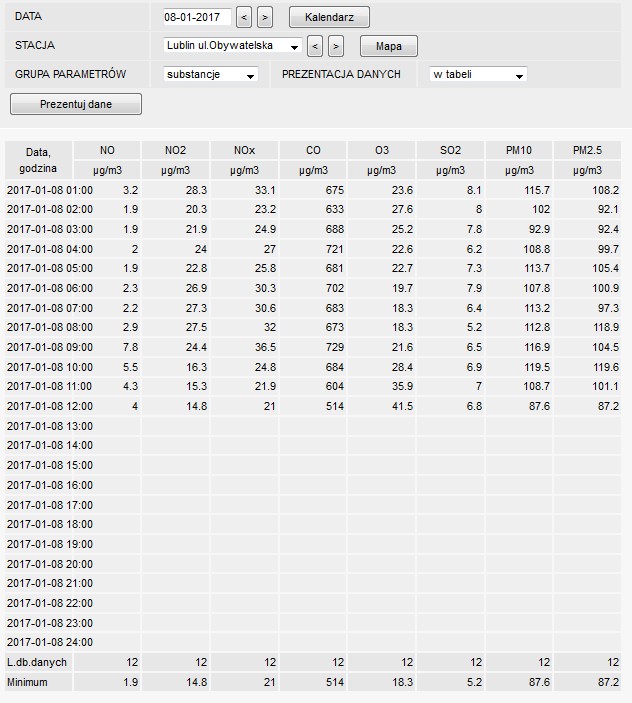Click O3 value 41.5 at 12:00
Image resolution: width=632 pixels, height=703 pixels.
(x=403, y=406)
